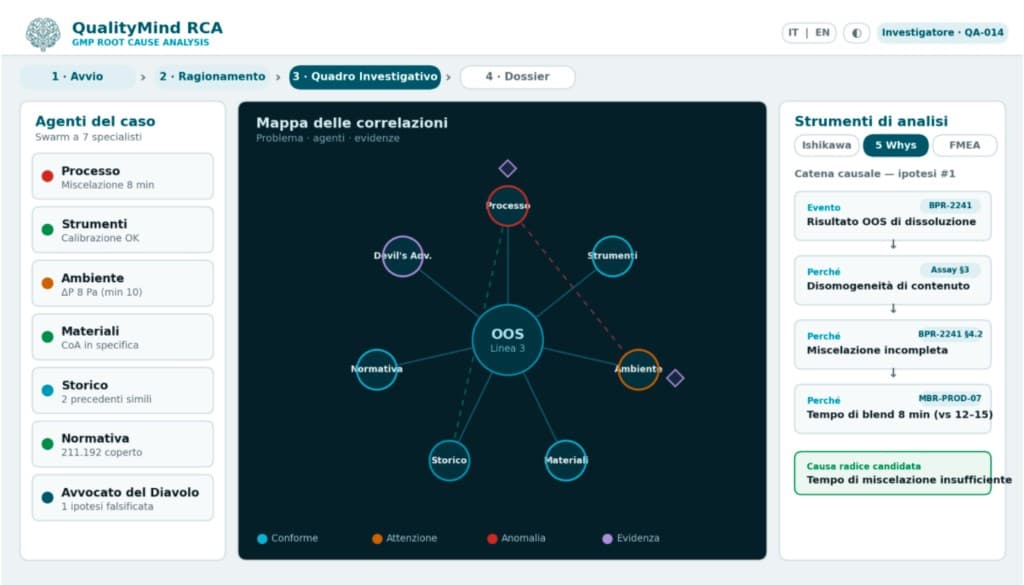Select the central OOS Linea 3 node

tap(507, 340)
